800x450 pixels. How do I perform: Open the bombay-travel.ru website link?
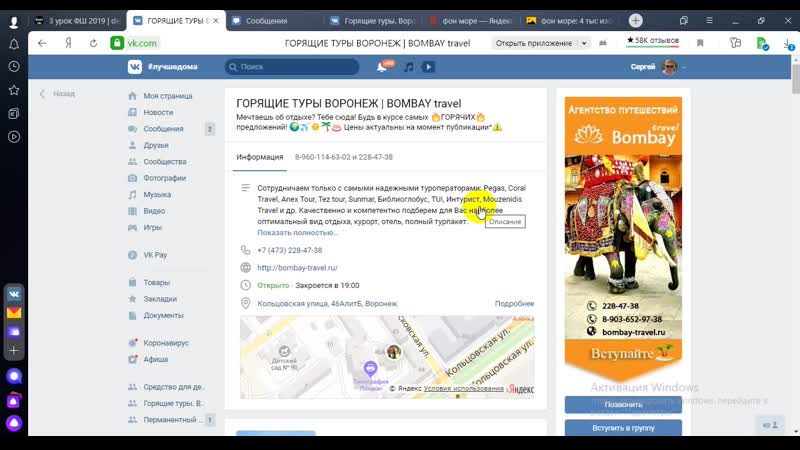[x=297, y=268]
